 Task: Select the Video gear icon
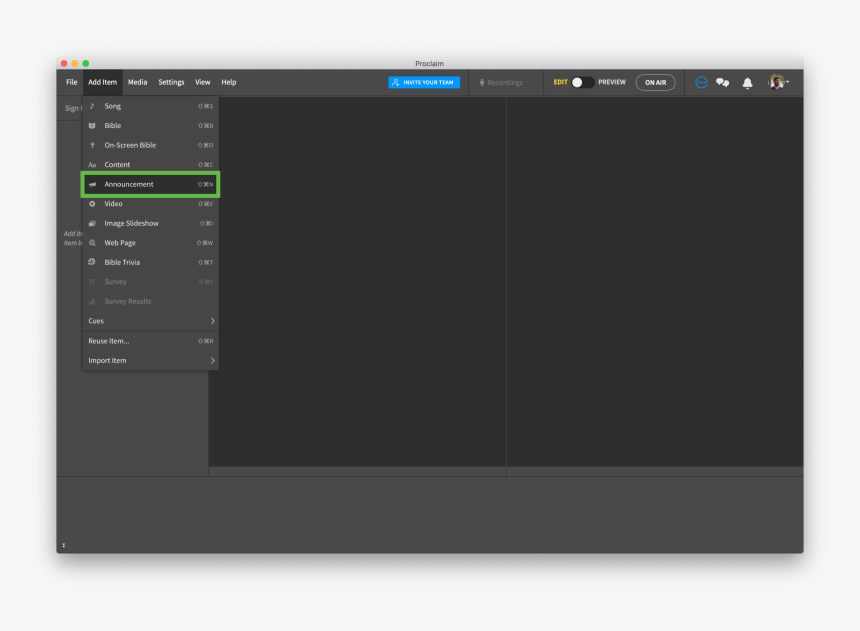(x=92, y=203)
